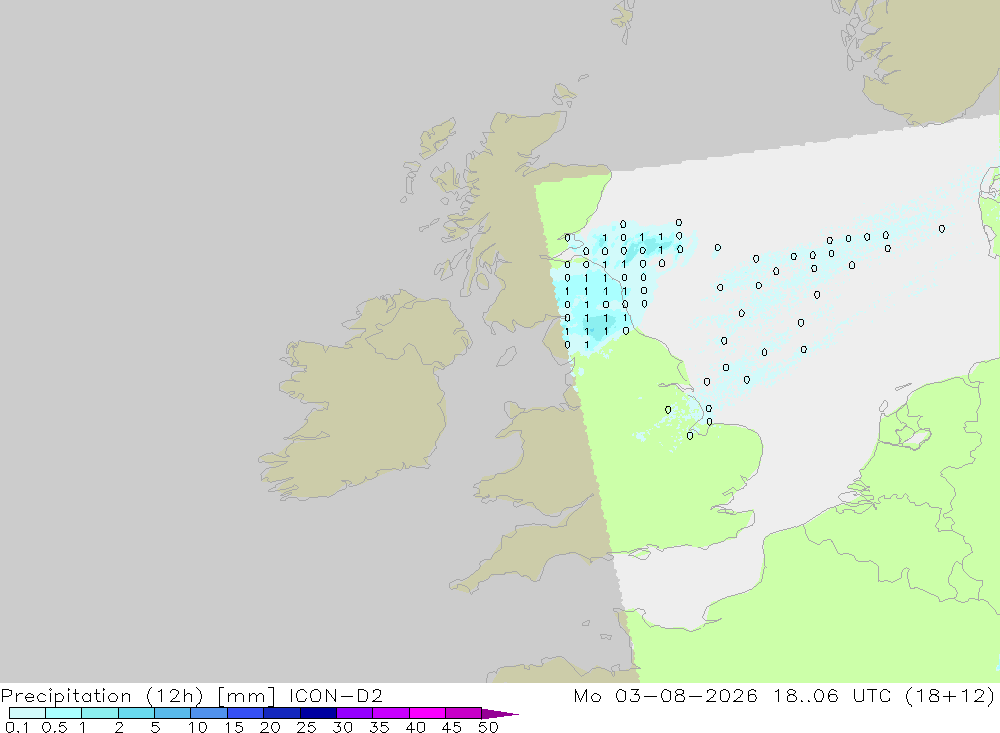The width and height of the screenshot is (1000, 733).
Task: Click the "(18+12)" forecast offset text
Action: click(950, 696)
